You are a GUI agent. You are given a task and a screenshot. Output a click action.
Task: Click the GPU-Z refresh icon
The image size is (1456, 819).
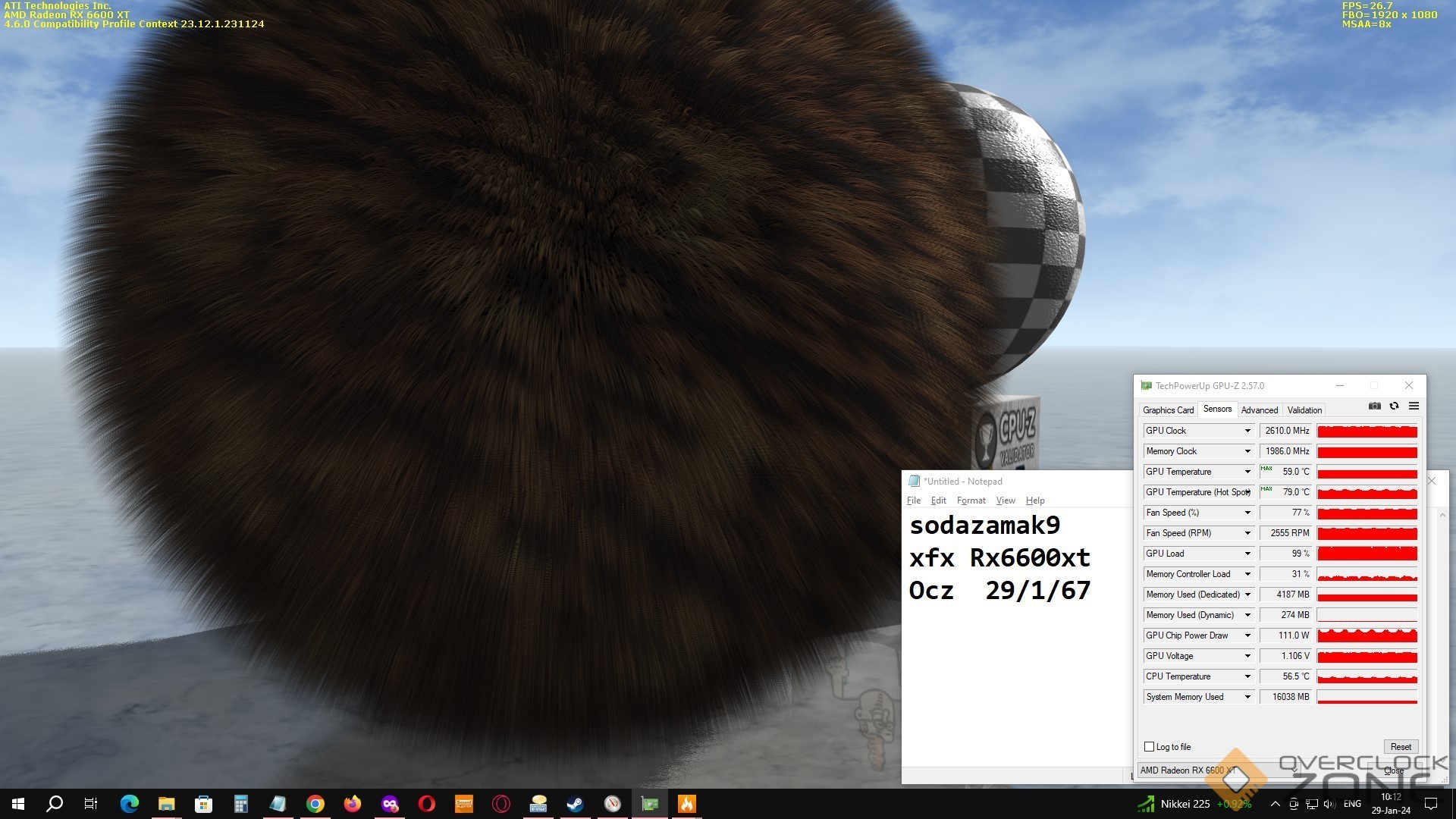point(1394,406)
